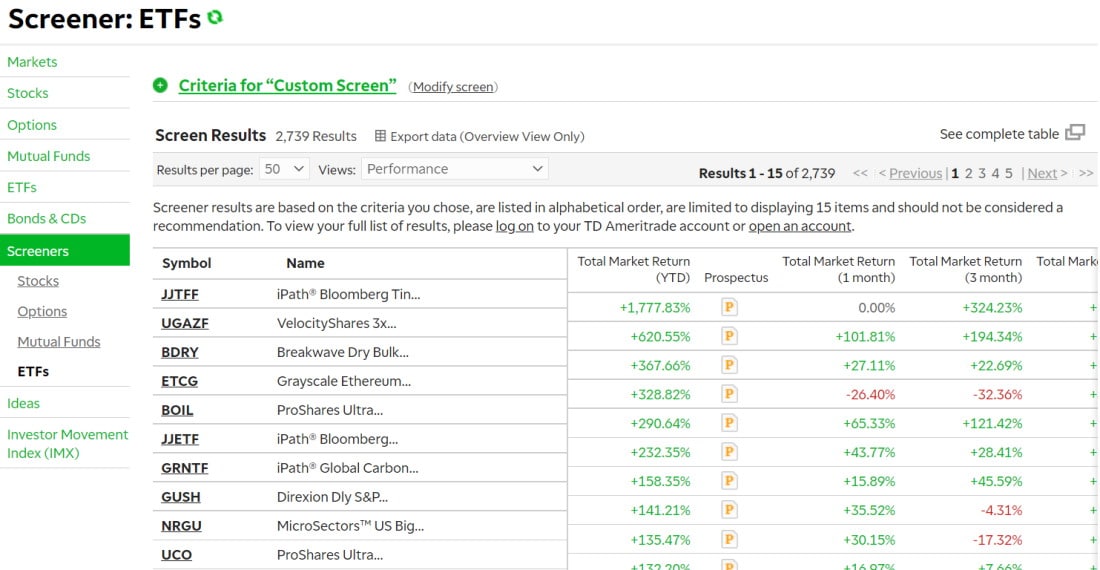Click the open an account link
This screenshot has width=1100, height=570.
click(800, 226)
